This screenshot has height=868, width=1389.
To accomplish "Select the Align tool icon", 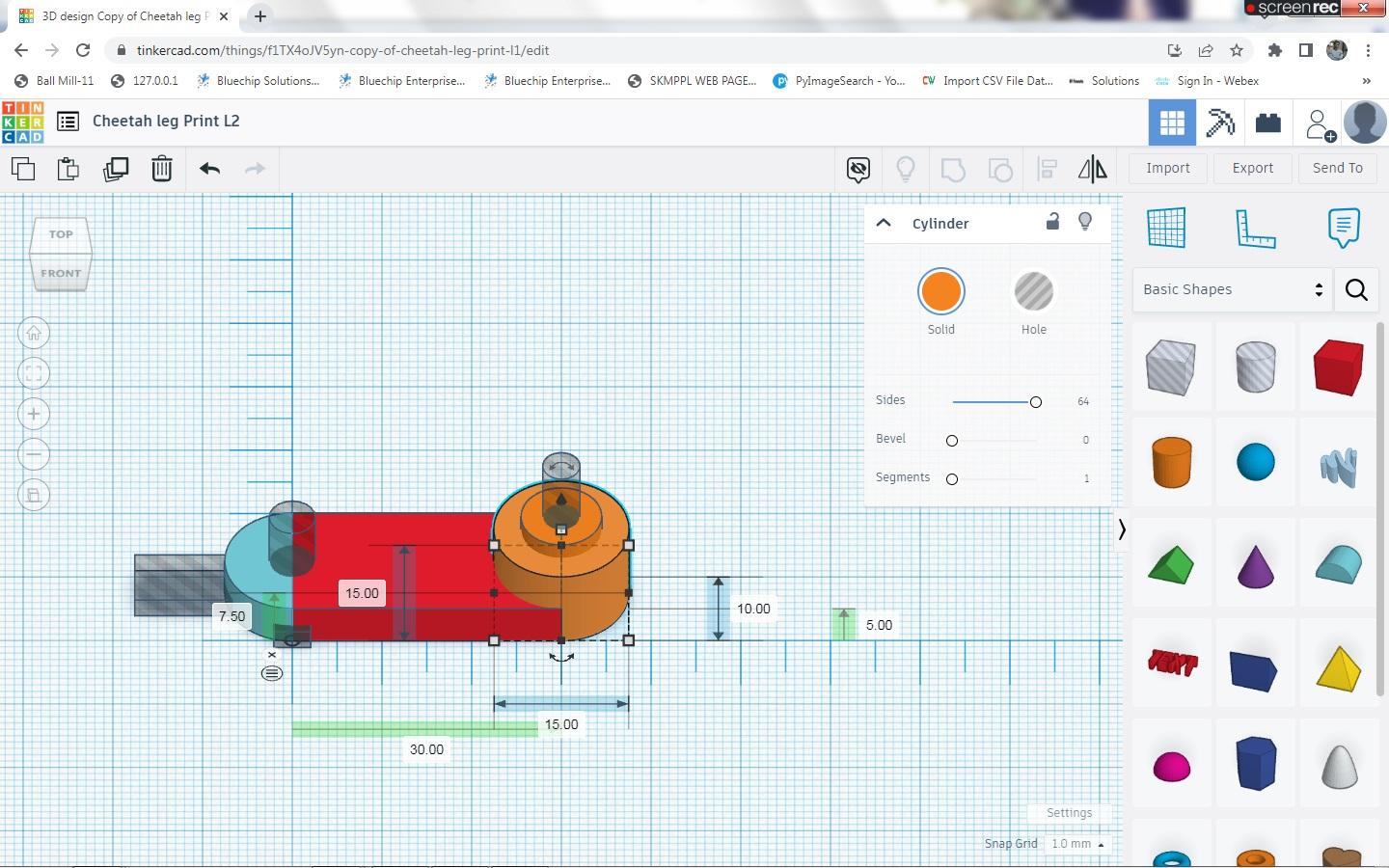I will (x=1047, y=170).
